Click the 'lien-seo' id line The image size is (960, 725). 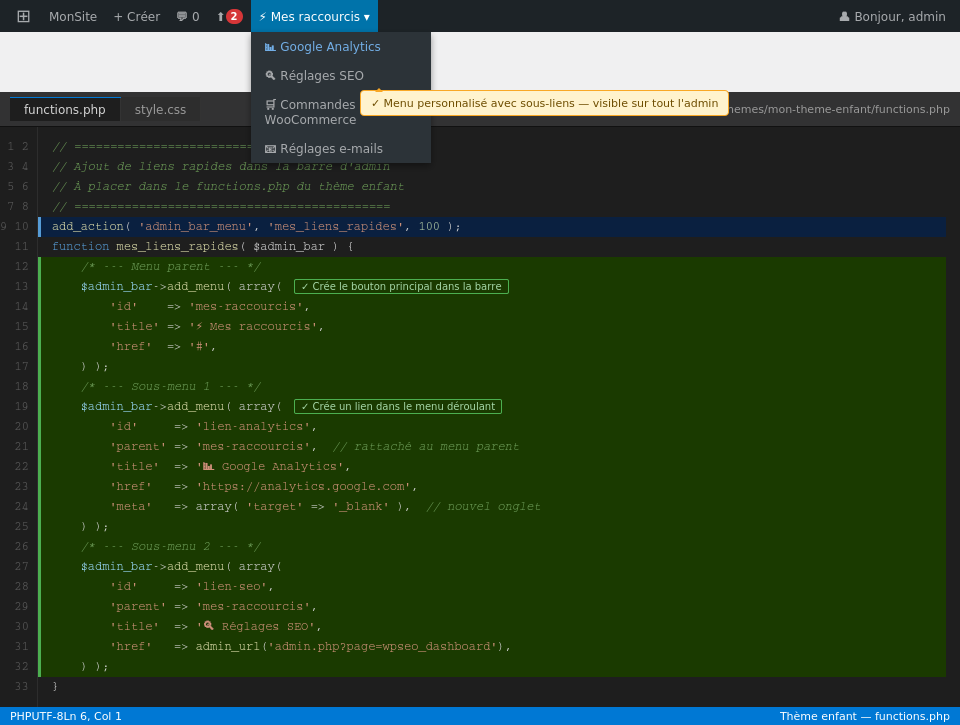tap(192, 586)
